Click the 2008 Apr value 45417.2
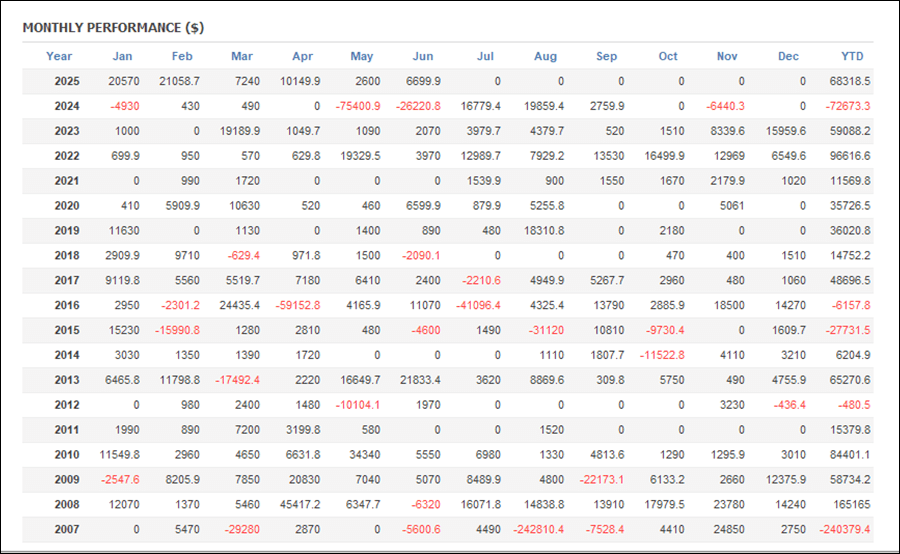The image size is (900, 554). click(300, 504)
